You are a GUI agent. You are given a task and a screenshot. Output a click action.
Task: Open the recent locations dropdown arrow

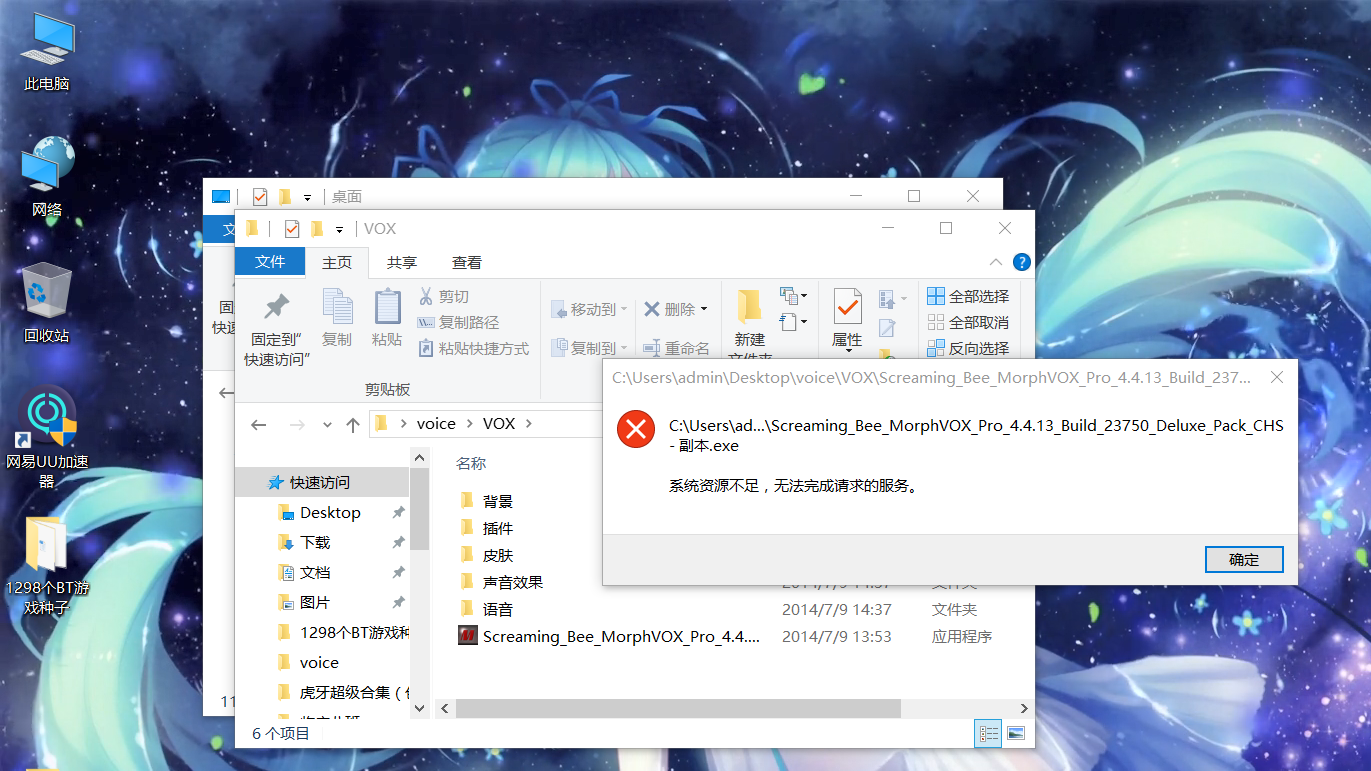click(x=327, y=426)
